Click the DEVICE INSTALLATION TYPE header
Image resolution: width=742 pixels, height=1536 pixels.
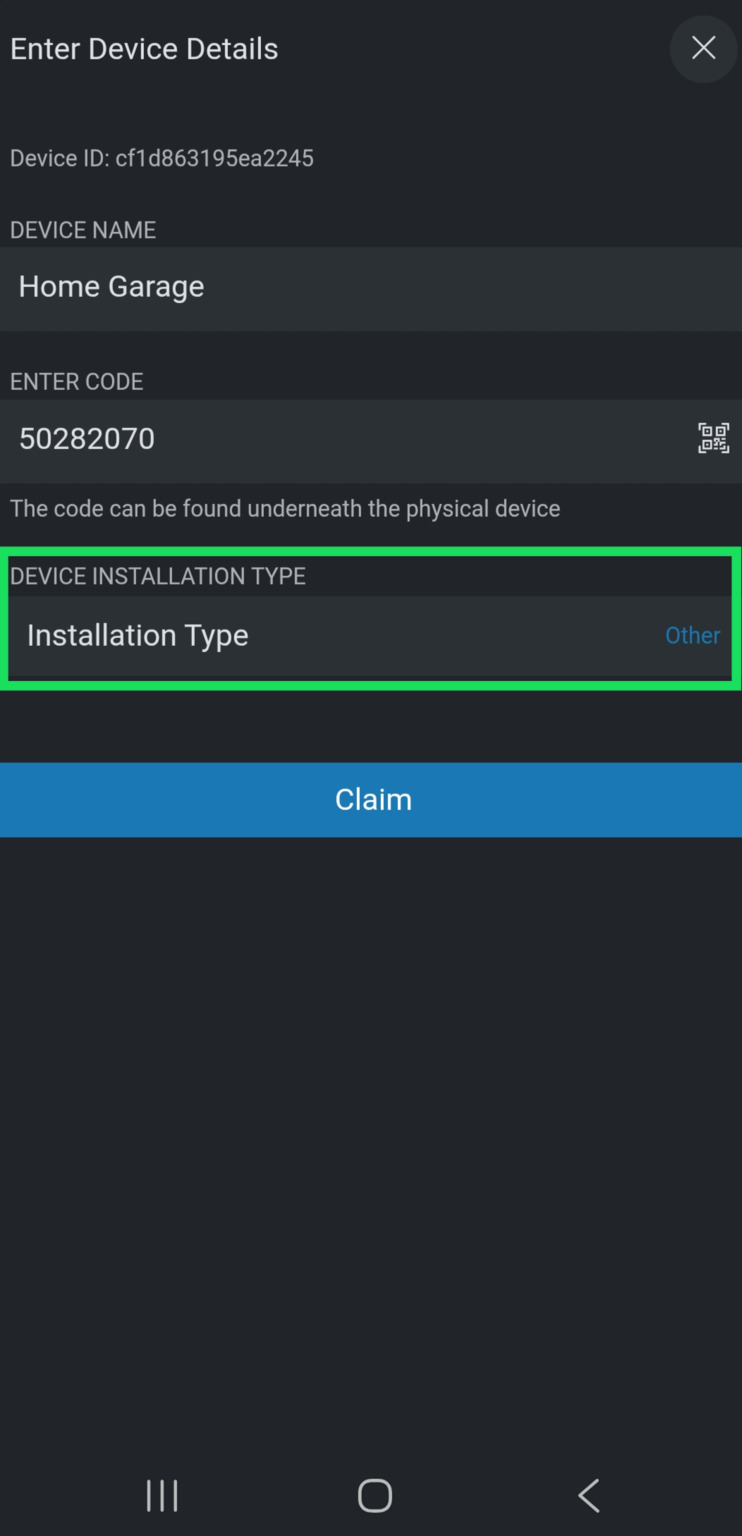click(158, 576)
